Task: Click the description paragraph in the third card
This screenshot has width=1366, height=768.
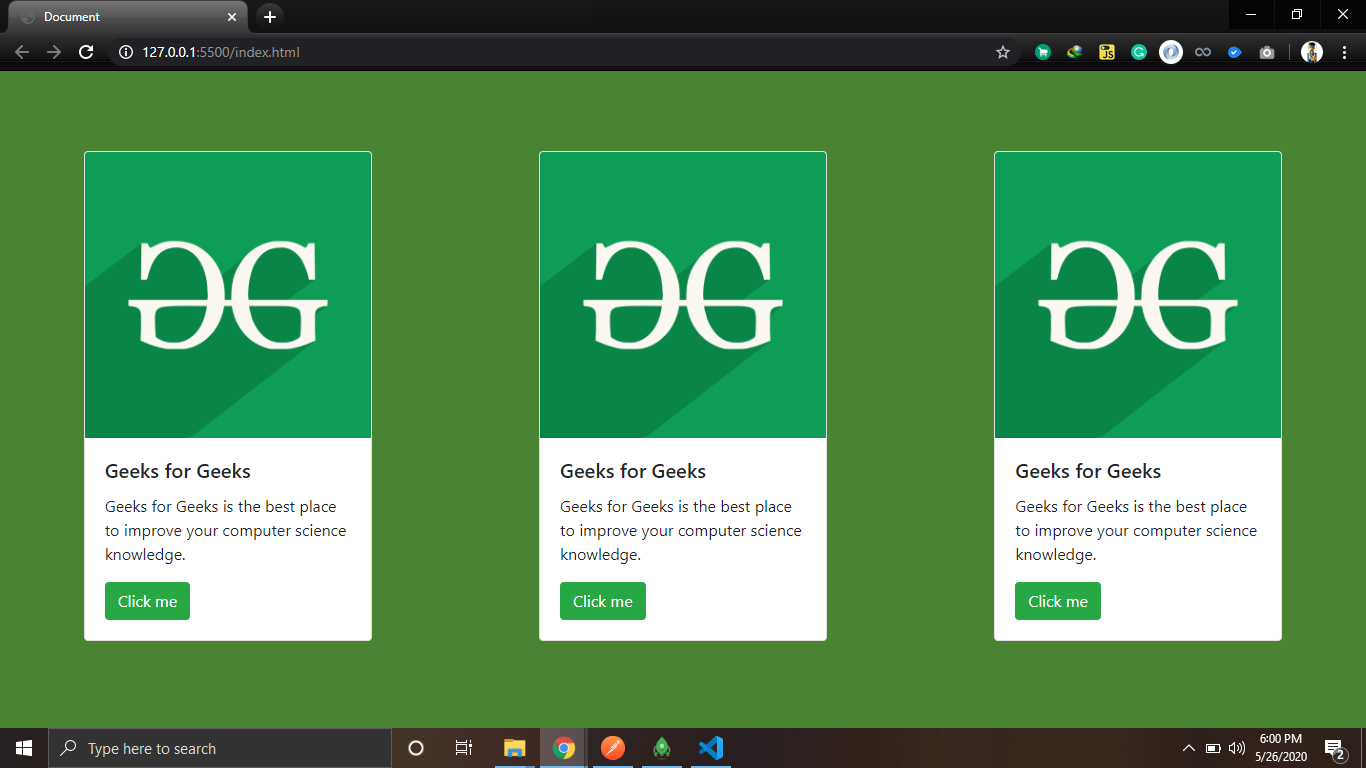Action: pyautogui.click(x=1136, y=530)
